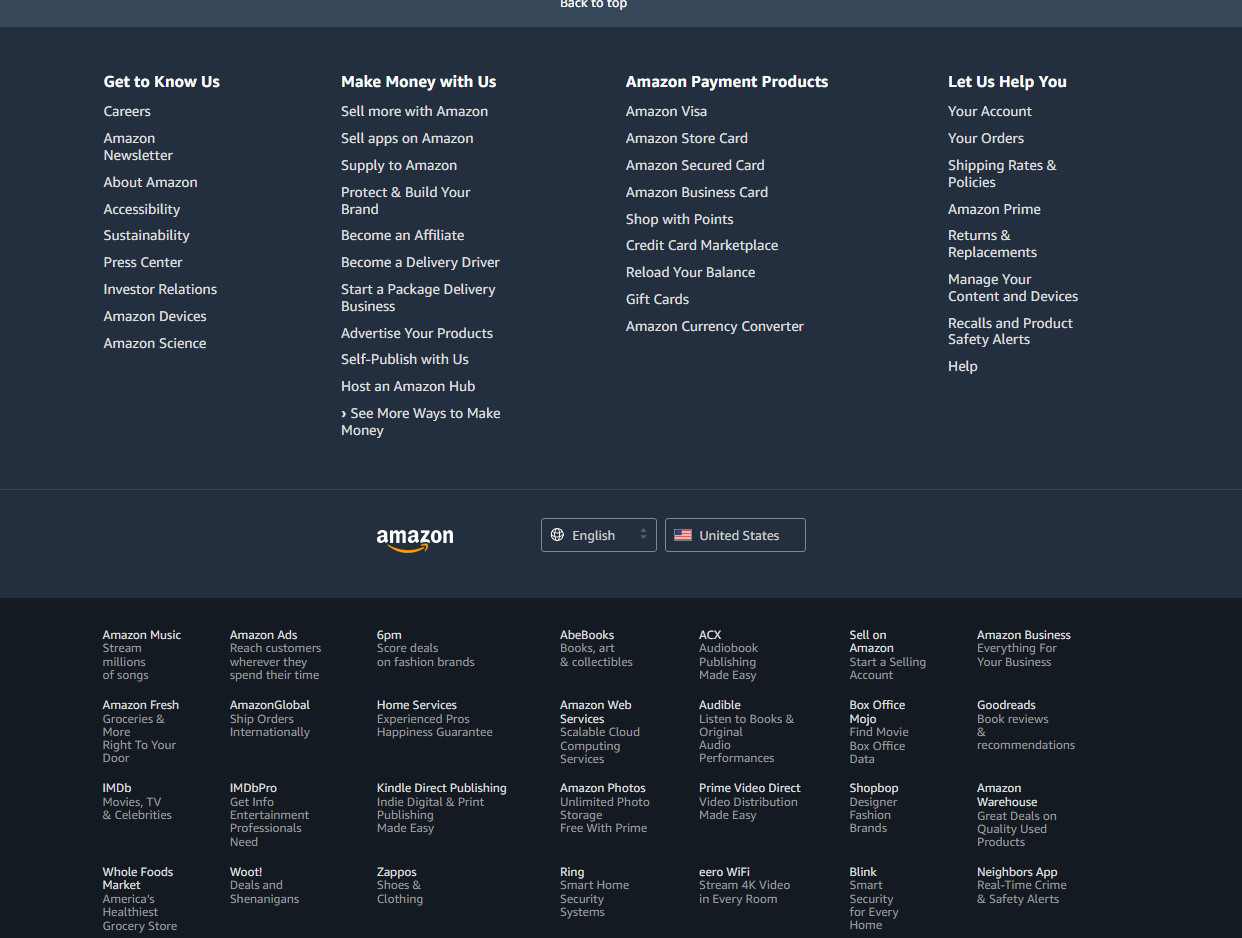Screen dimensions: 1242x938
Task: Open Amazon Music stream link
Action: 142,655
